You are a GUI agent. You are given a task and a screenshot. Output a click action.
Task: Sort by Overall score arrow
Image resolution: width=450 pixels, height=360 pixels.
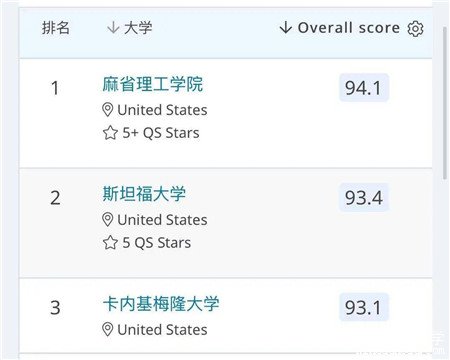286,28
